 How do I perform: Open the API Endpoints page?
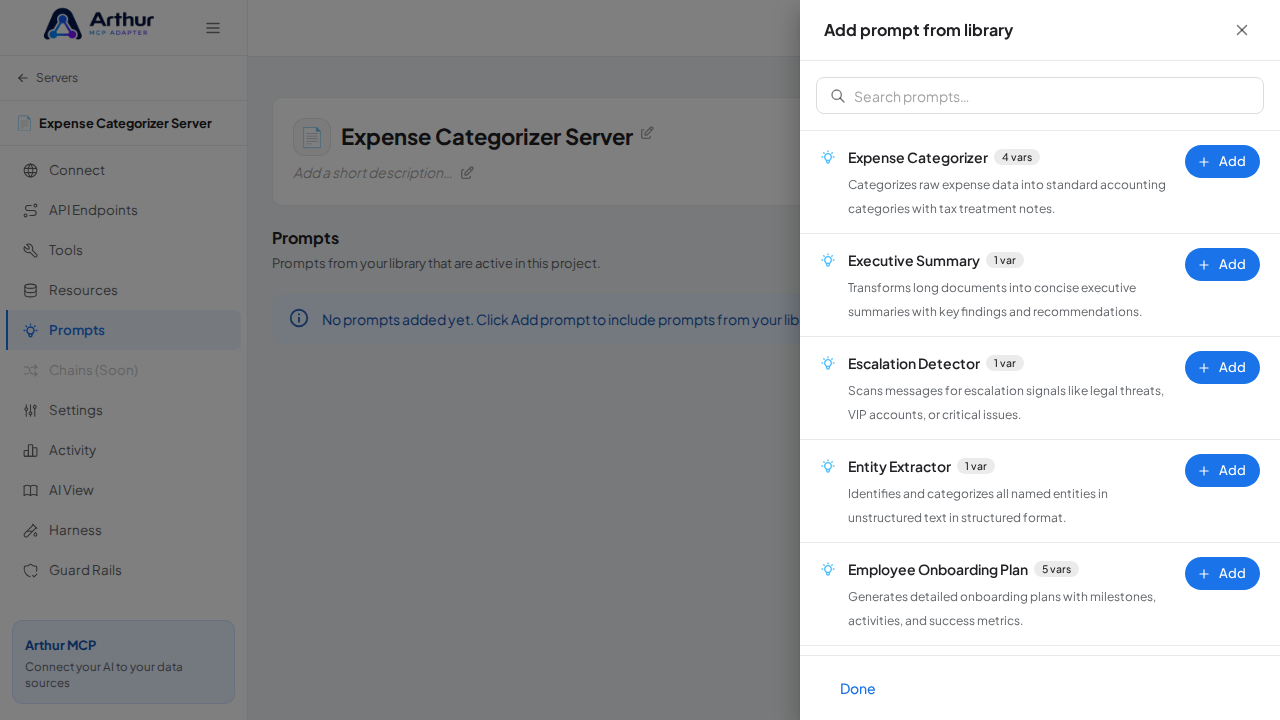pos(123,210)
